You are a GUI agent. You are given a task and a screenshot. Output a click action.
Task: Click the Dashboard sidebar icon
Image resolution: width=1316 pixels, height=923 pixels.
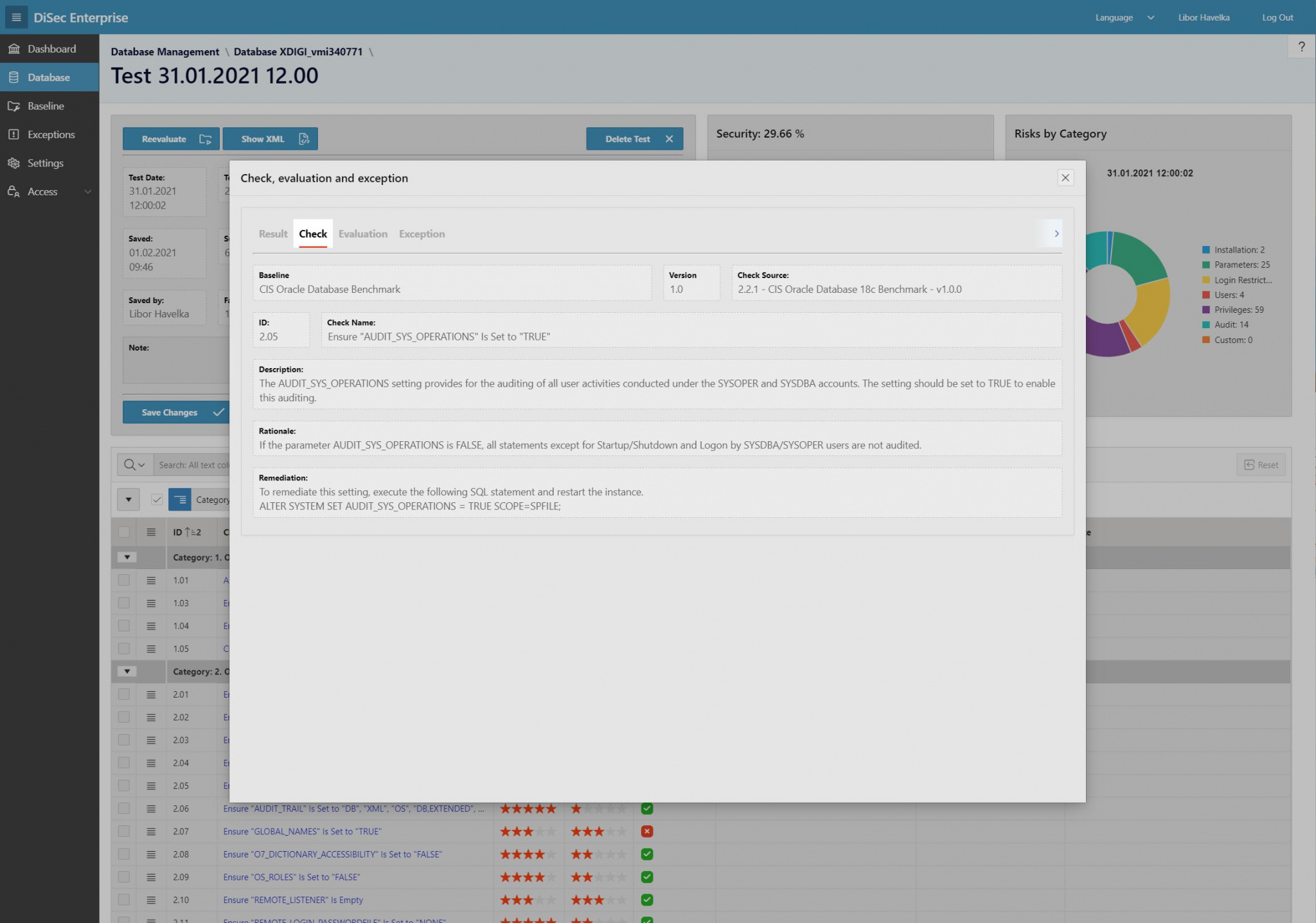pyautogui.click(x=13, y=49)
